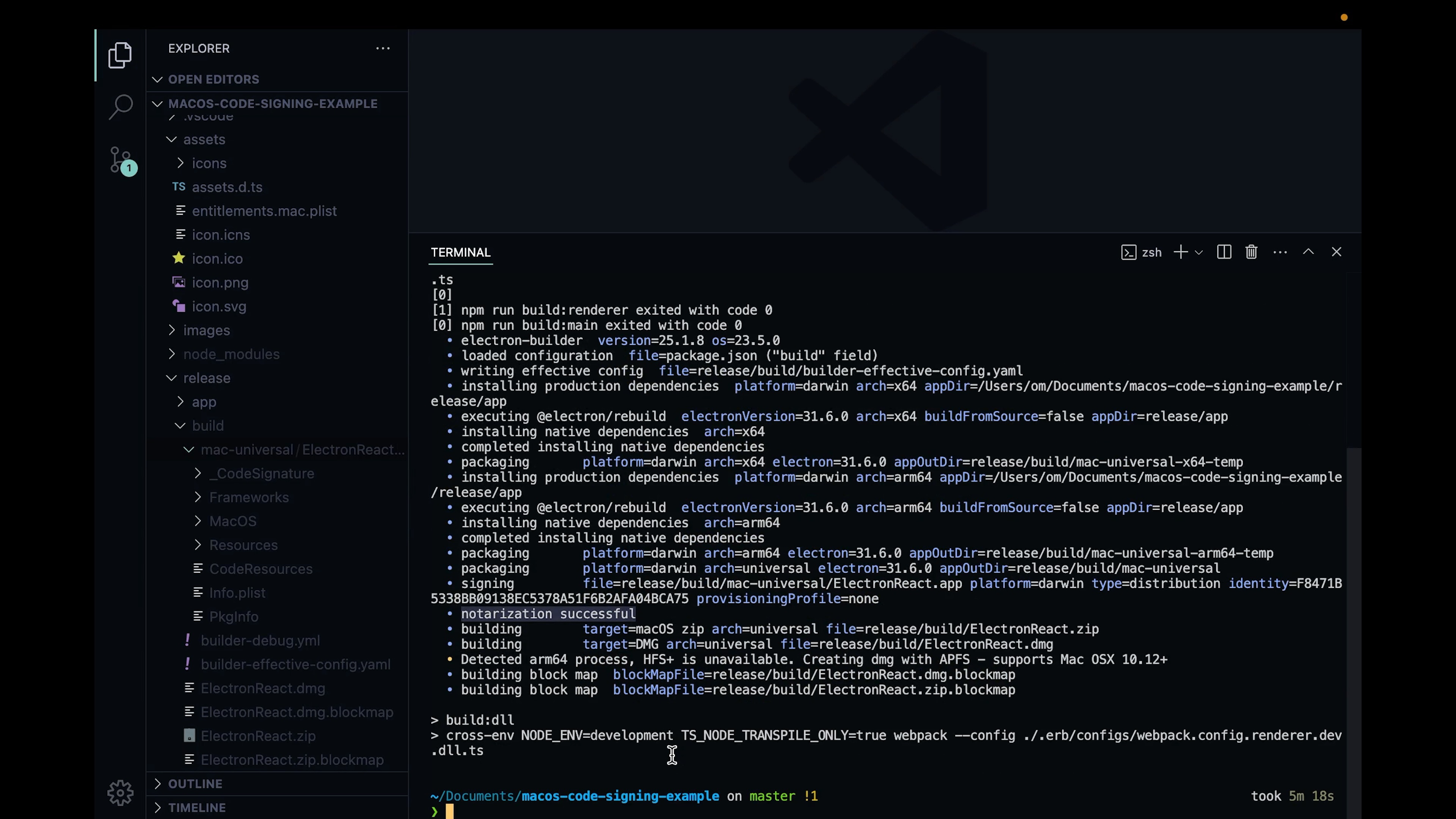Open the Search view icon

(x=120, y=107)
